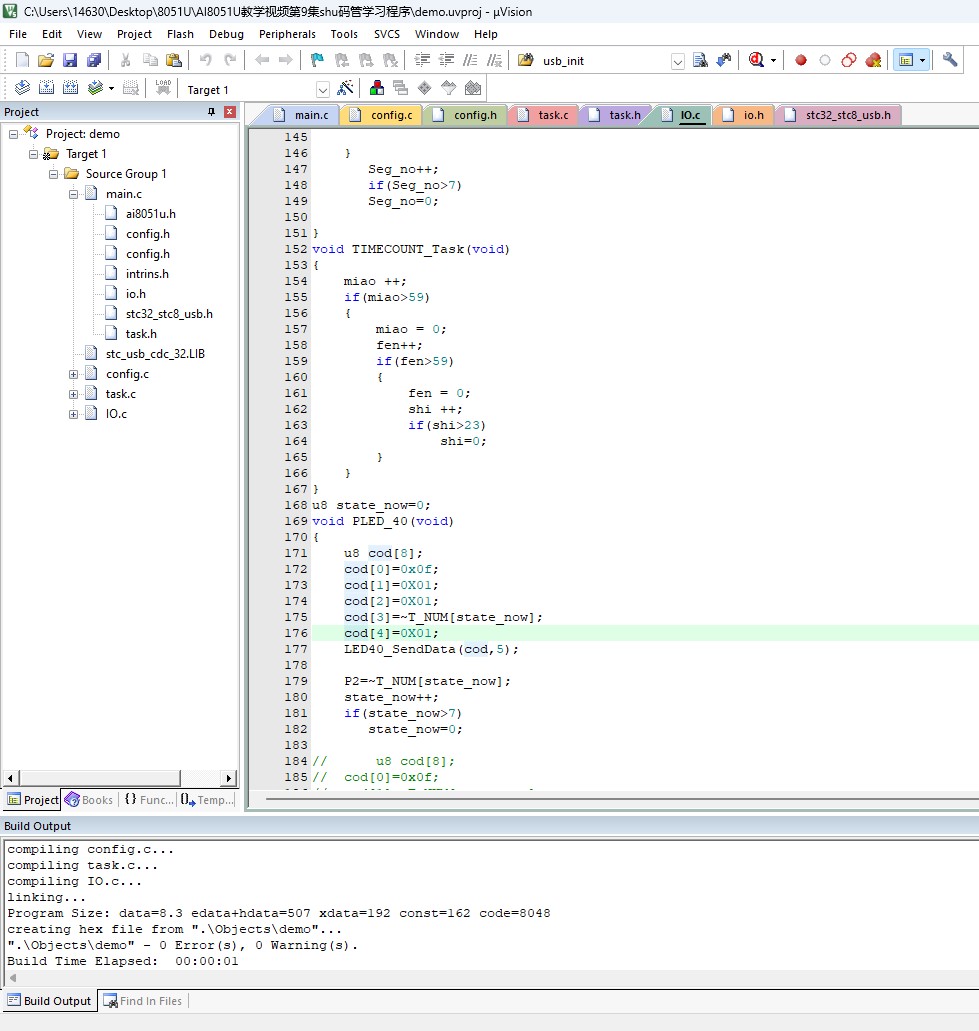Expand the IO.c tree node
Screen dimensions: 979x1031
74,415
